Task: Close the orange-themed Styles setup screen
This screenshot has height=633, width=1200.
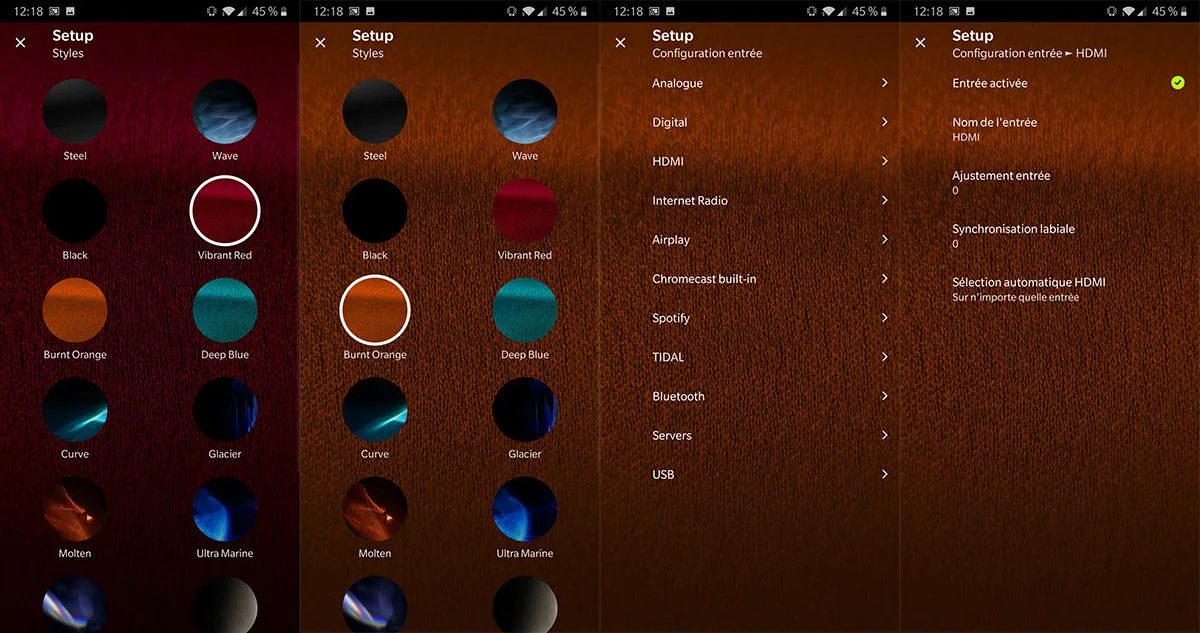Action: pyautogui.click(x=320, y=43)
